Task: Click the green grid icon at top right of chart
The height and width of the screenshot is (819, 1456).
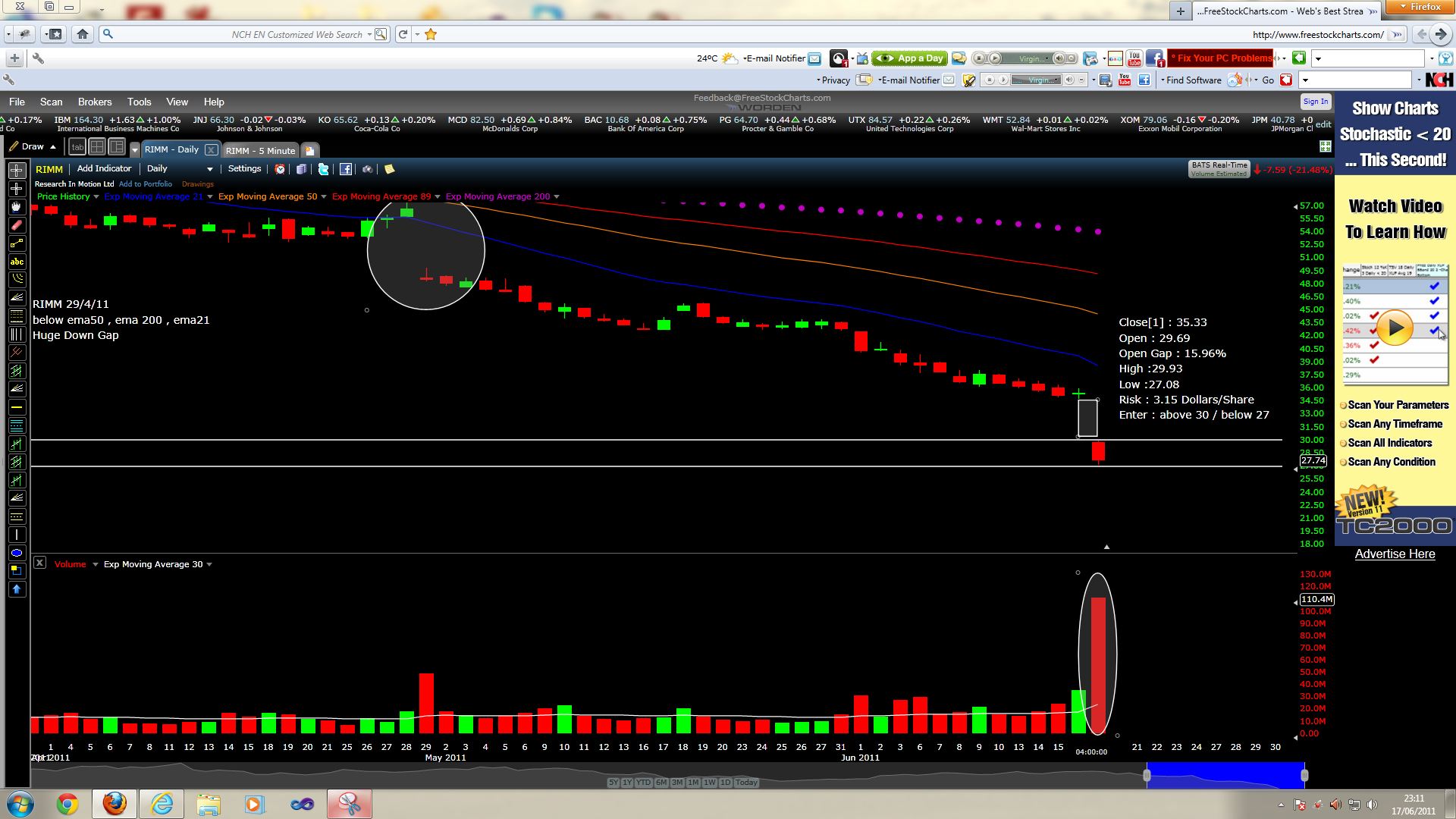Action: [1325, 146]
